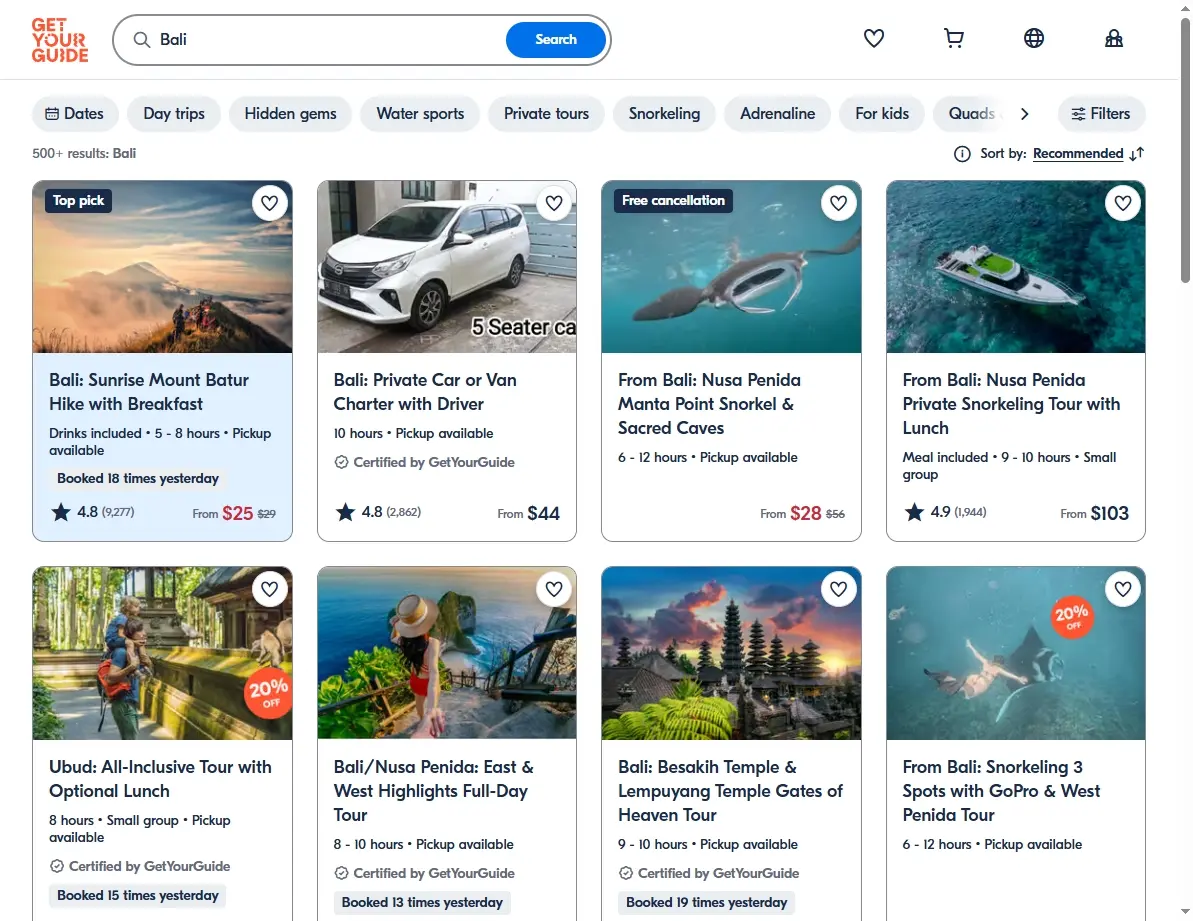Select the Hidden gems filter chip
This screenshot has height=921, width=1193.
tap(290, 114)
